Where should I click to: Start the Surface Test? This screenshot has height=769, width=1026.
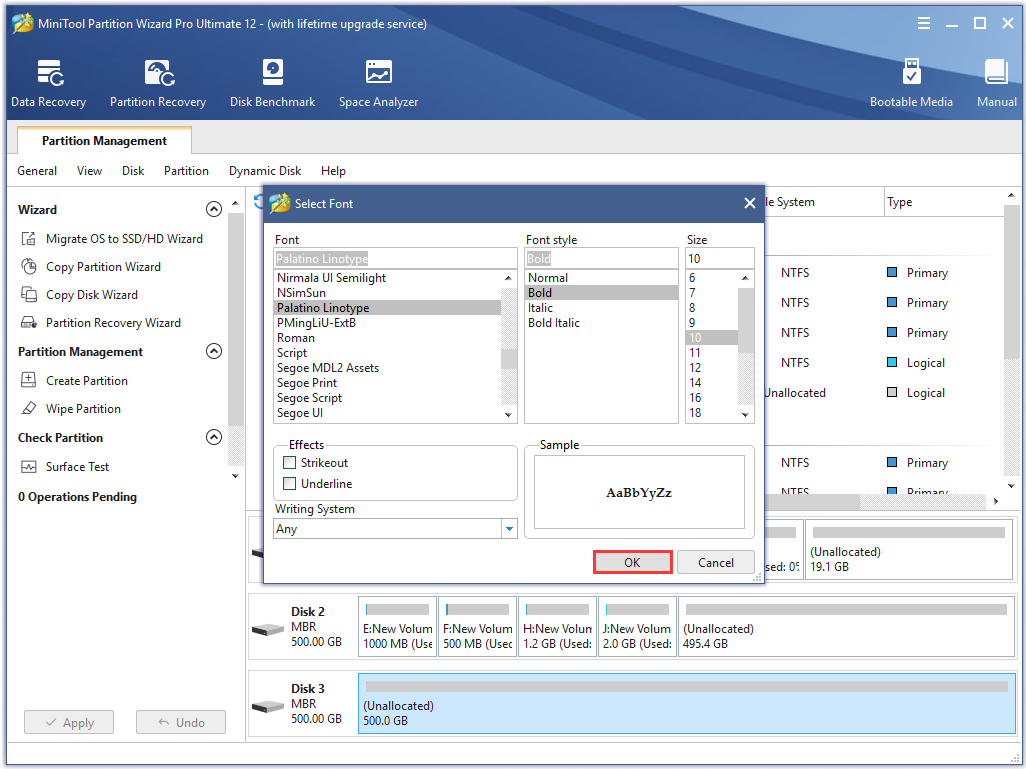(77, 466)
